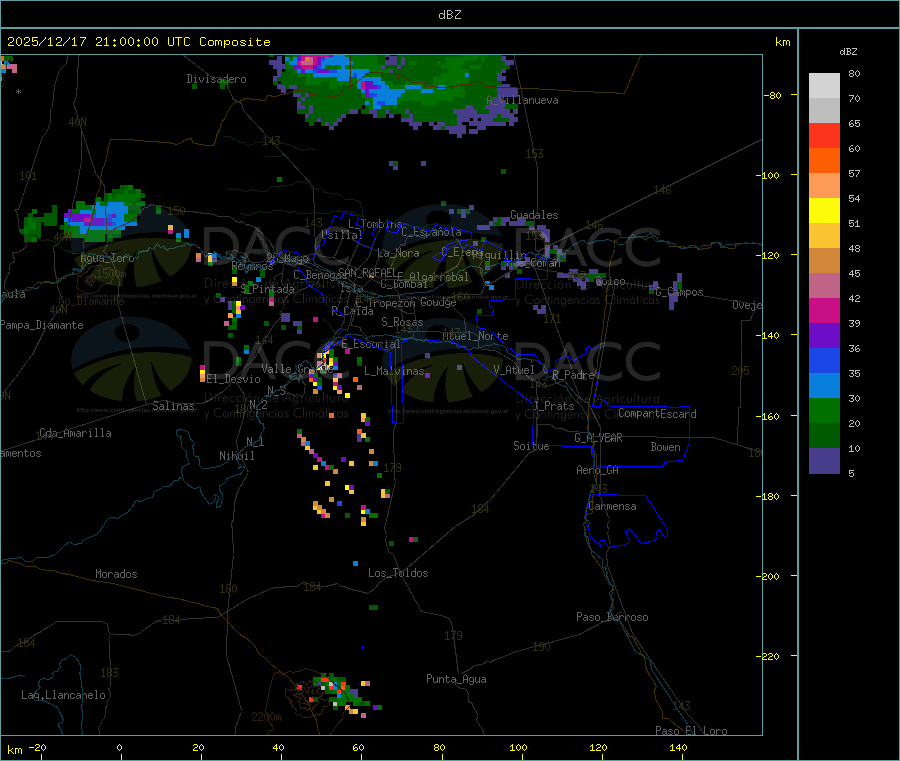Viewport: 900px width, 761px height.
Task: Click the Lag.Llancanelo label
Action: [x=63, y=695]
